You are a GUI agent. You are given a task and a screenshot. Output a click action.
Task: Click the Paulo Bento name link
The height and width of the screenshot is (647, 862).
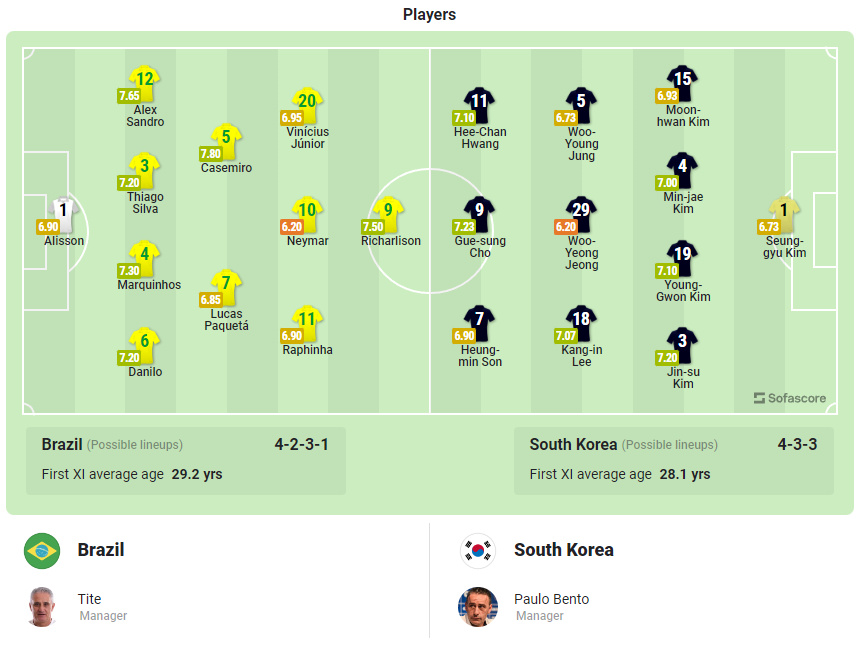tap(551, 599)
